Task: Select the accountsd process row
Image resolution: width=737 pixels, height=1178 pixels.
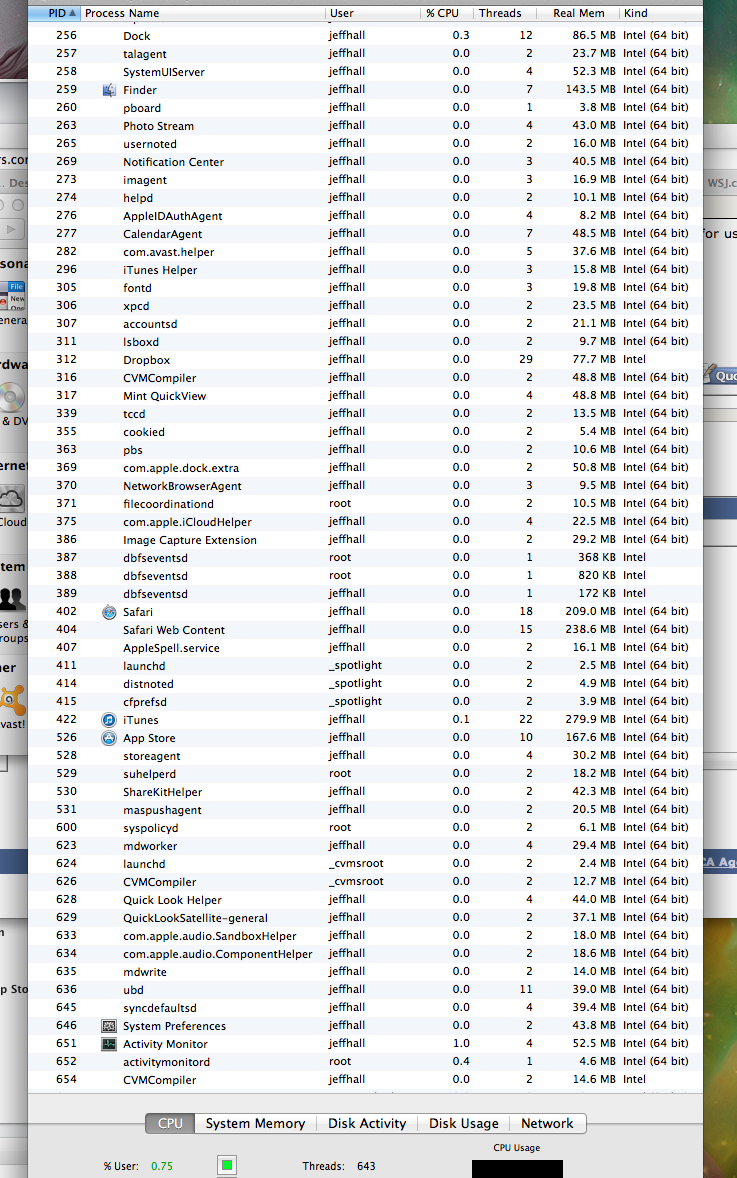Action: (365, 325)
